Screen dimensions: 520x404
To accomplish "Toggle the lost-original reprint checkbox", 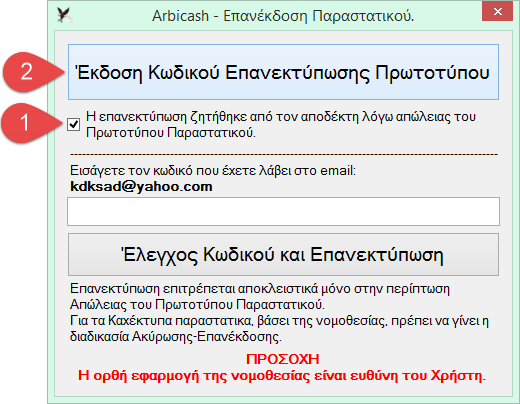I will point(73,125).
